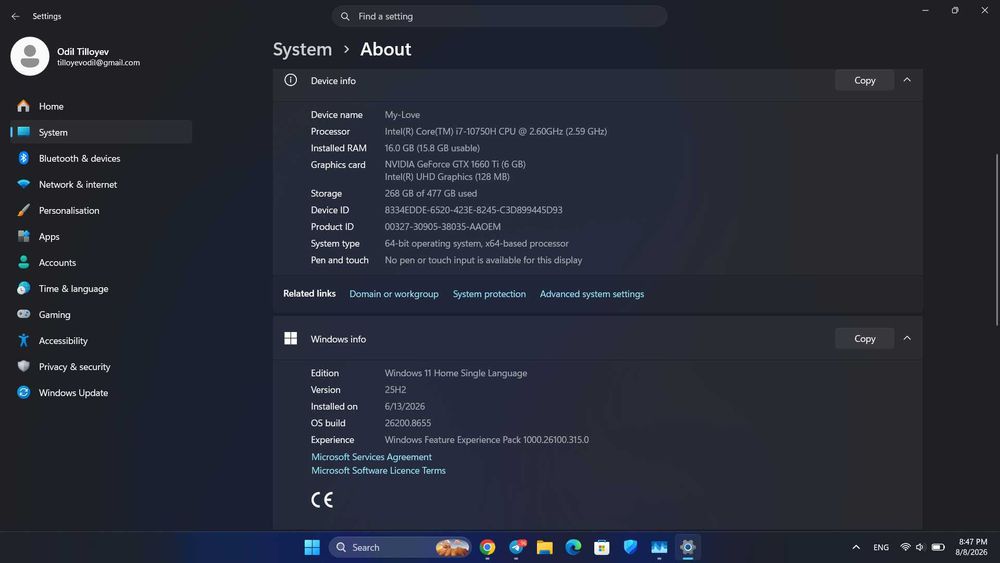Click the user profile avatar
1000x563 pixels.
29,56
